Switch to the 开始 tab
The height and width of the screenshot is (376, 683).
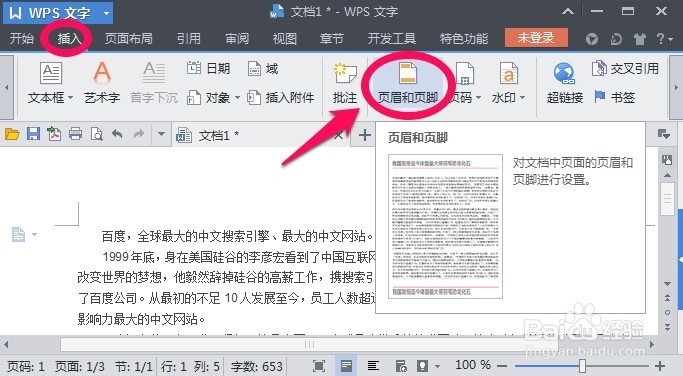22,39
